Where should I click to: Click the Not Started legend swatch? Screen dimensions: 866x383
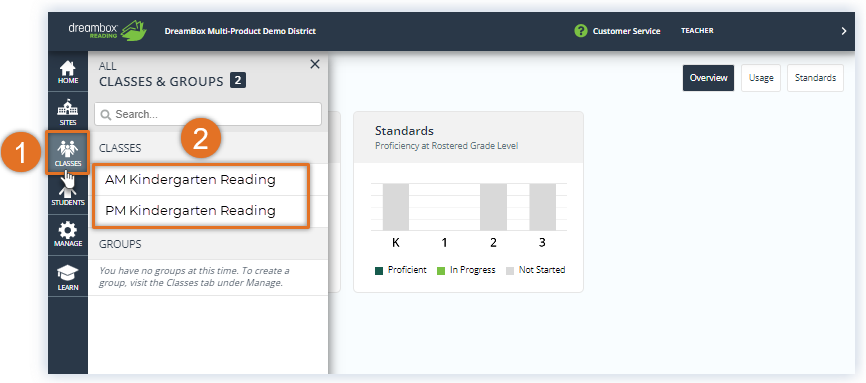(x=510, y=271)
